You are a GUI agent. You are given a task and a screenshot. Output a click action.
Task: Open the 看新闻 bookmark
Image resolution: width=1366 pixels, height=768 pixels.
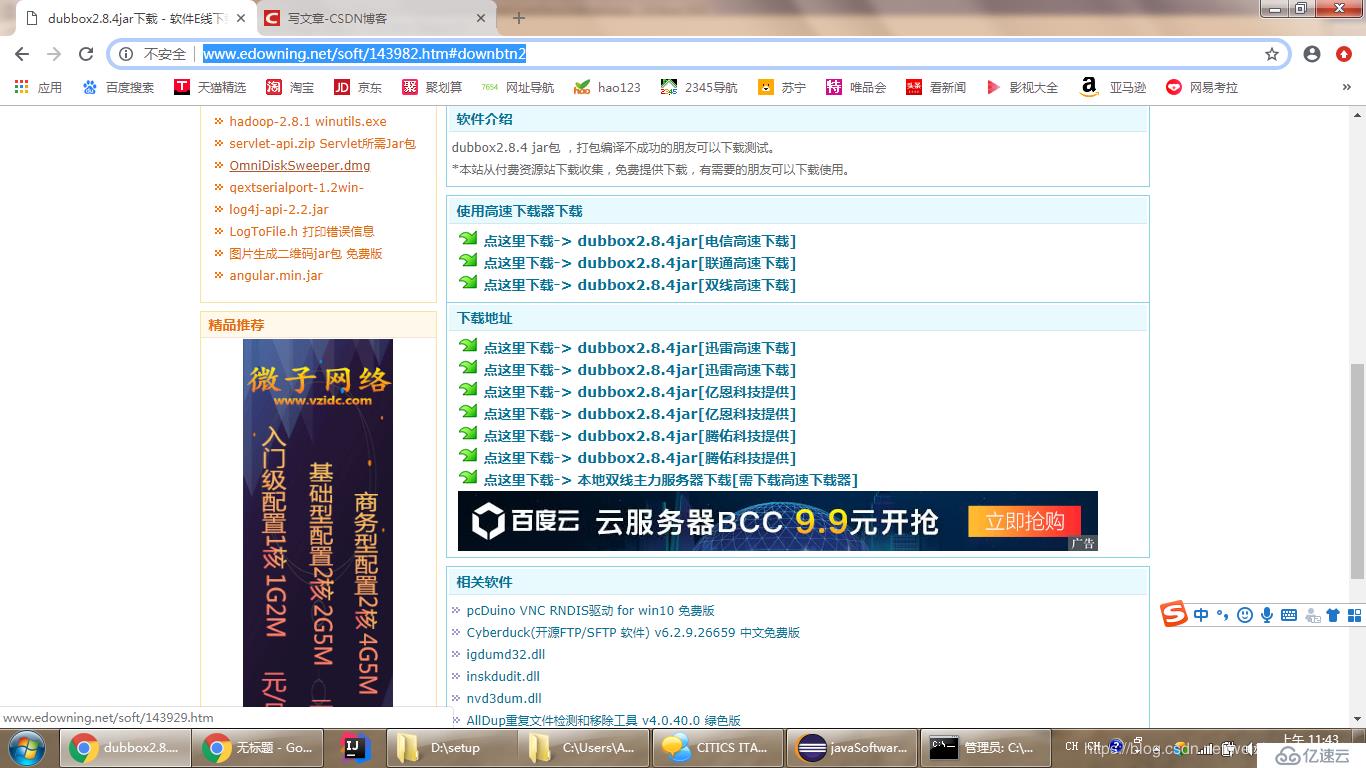[936, 87]
